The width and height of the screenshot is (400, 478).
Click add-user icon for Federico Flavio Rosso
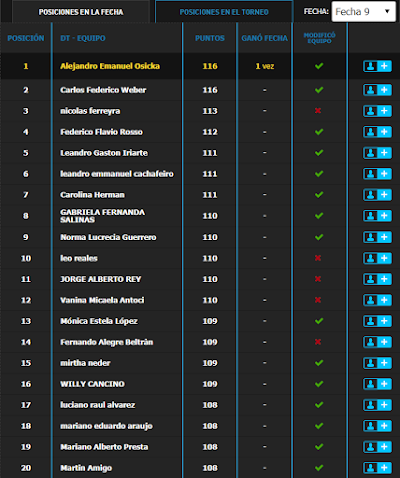point(377,132)
